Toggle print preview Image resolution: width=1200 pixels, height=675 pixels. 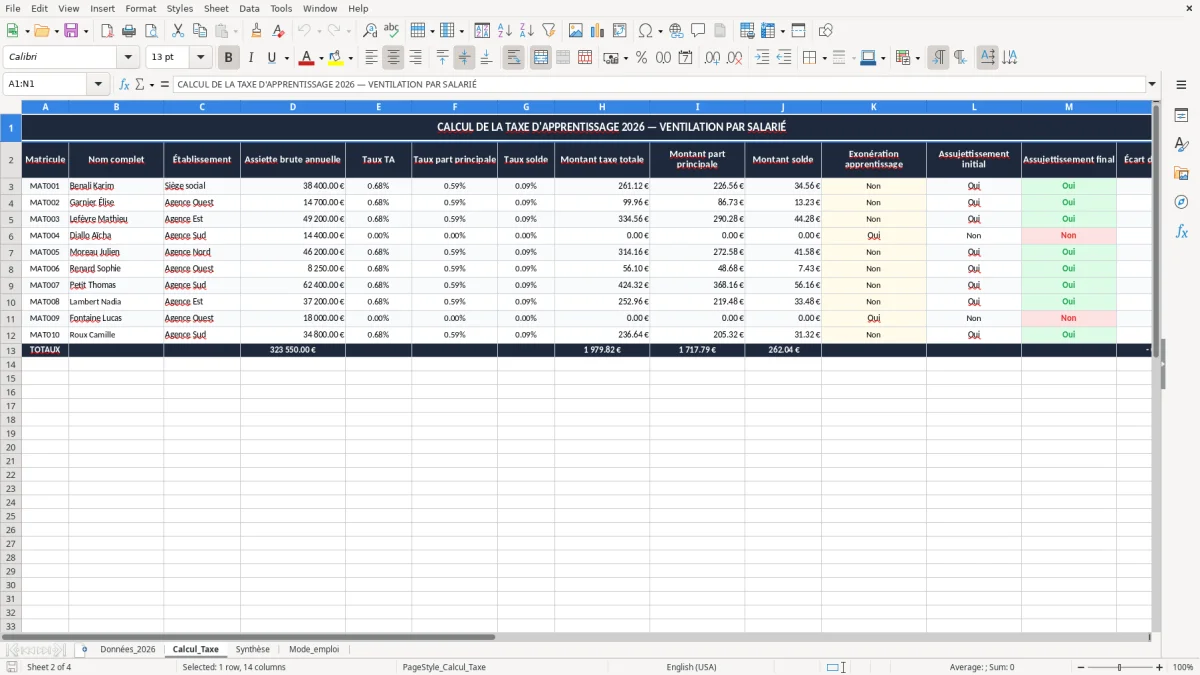click(151, 31)
